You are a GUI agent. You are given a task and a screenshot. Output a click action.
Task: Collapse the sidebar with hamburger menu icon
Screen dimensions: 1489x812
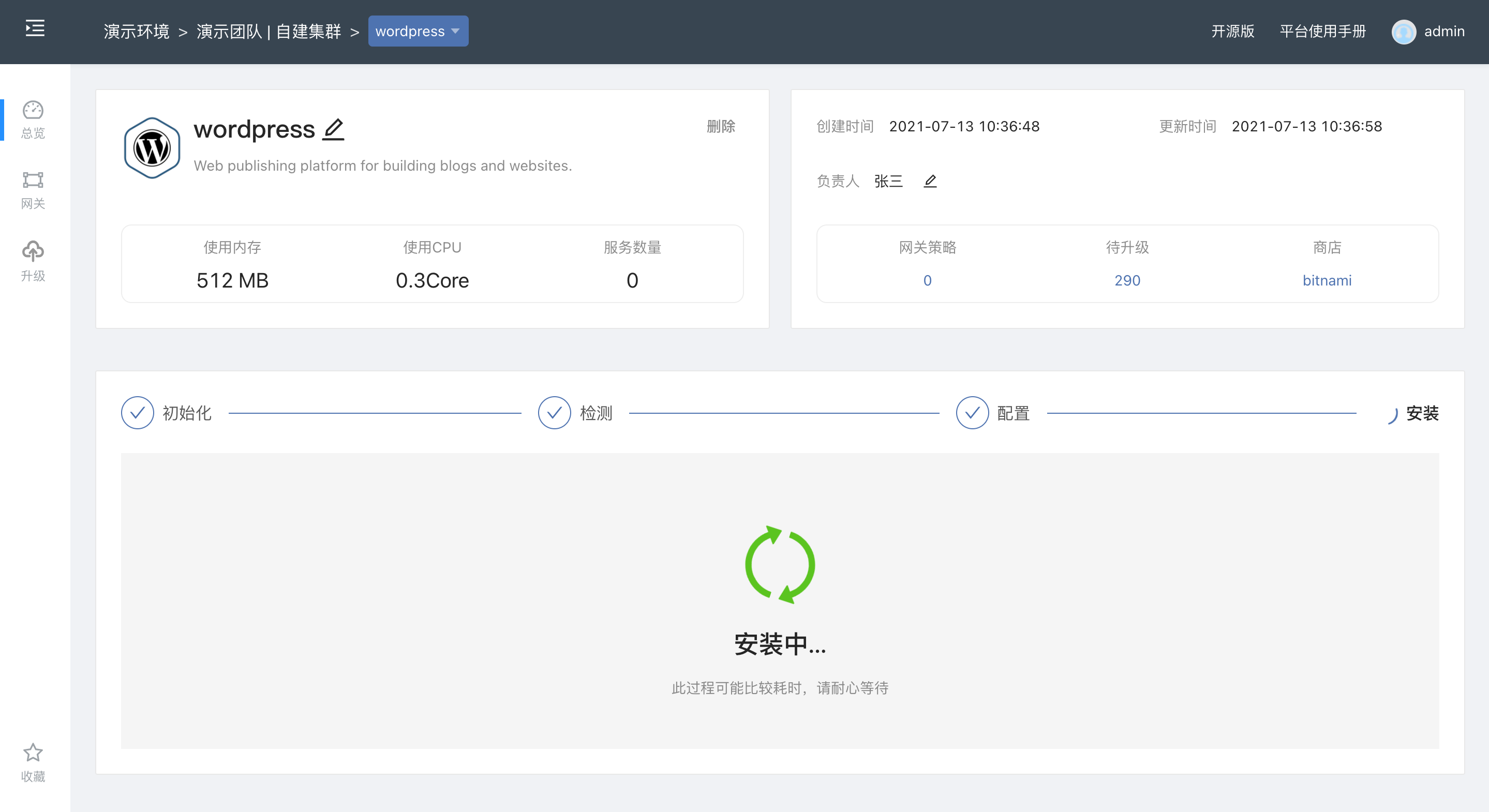pyautogui.click(x=35, y=28)
